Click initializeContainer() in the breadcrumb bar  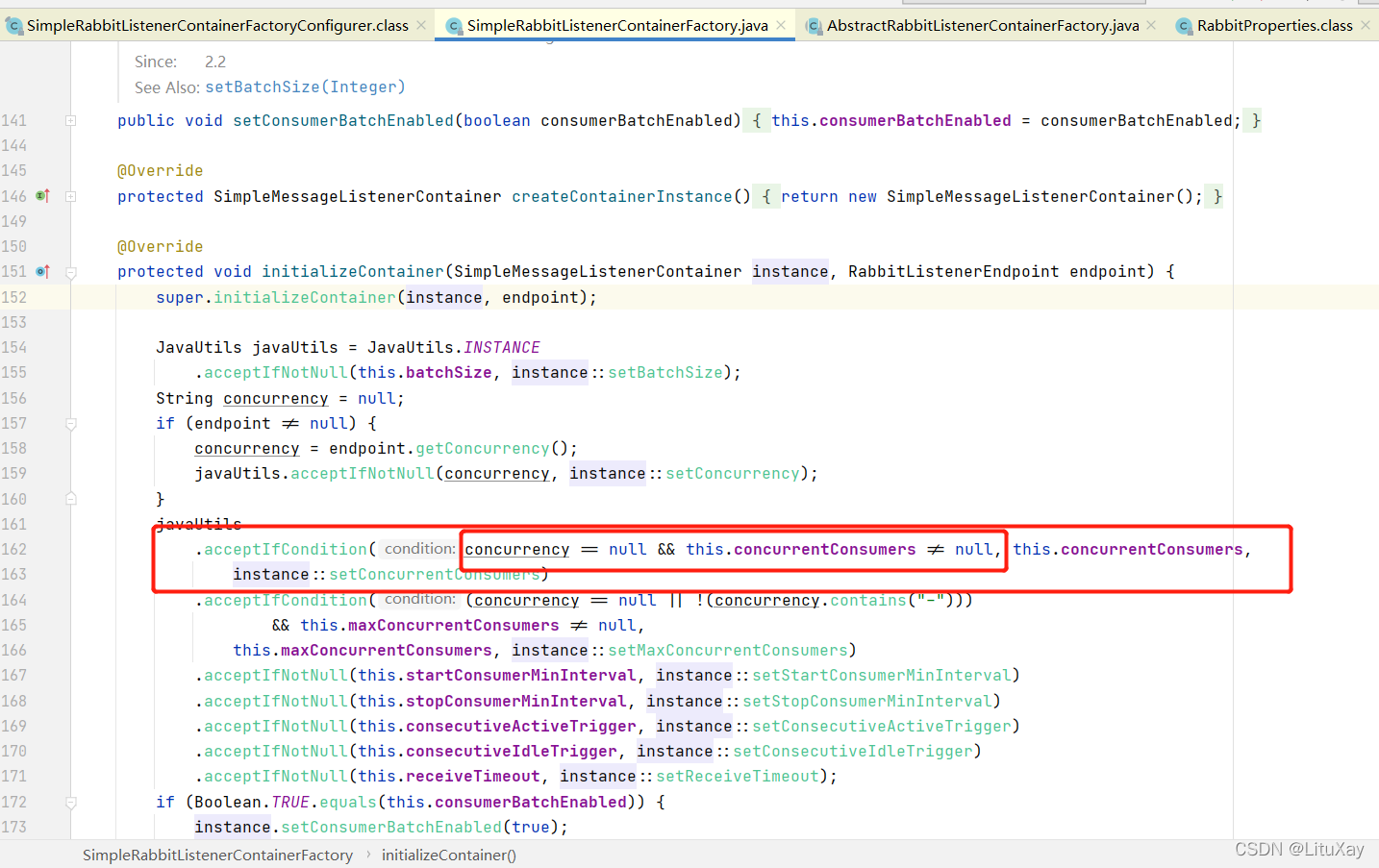(x=448, y=854)
